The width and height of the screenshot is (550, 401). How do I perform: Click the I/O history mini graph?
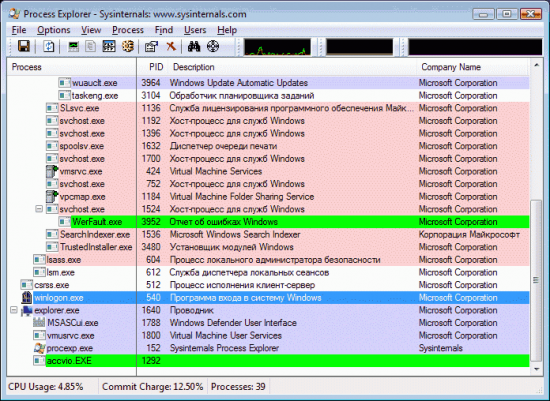coord(475,47)
